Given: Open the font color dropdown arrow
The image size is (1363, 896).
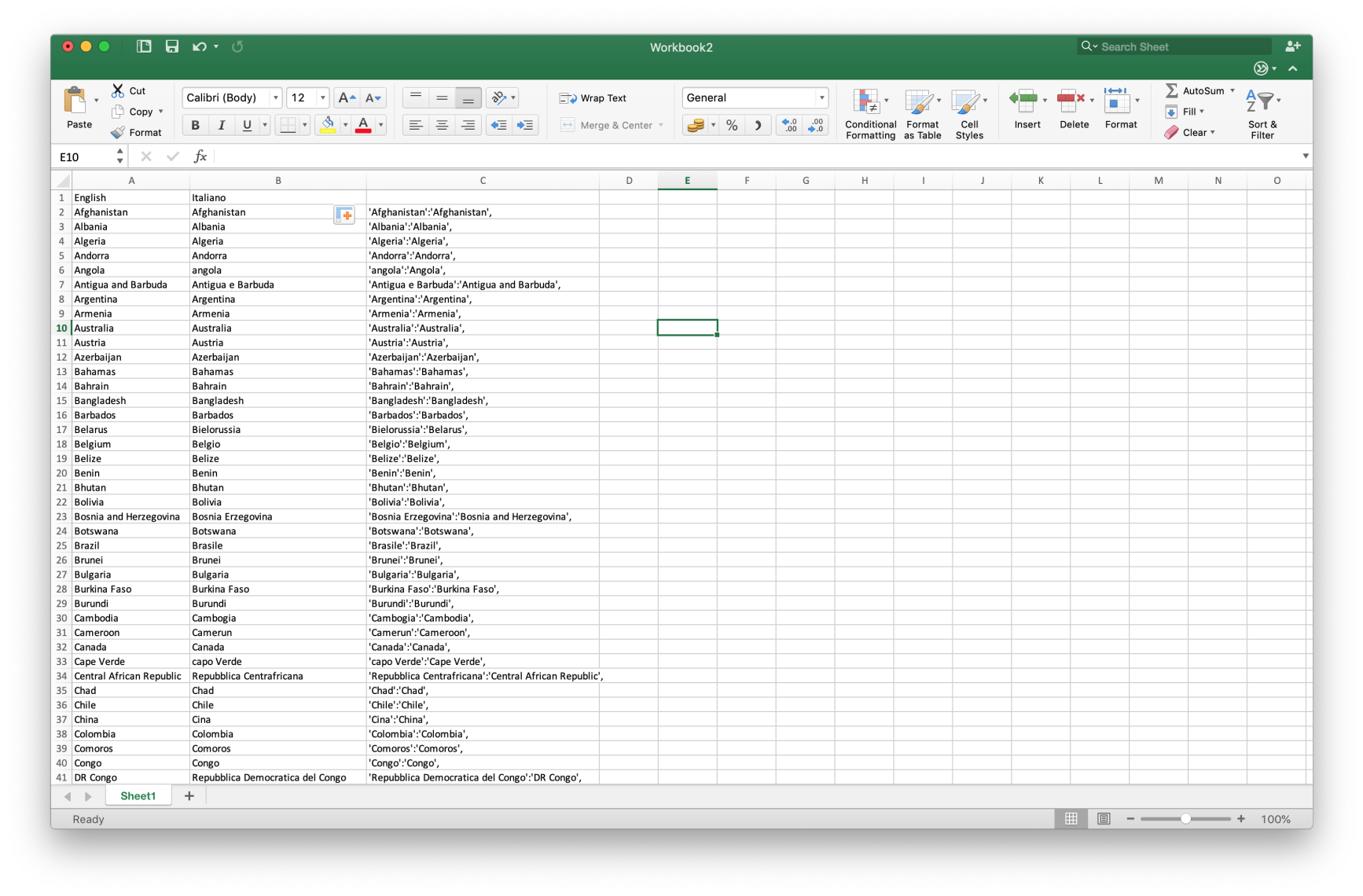Looking at the screenshot, I should click(380, 125).
